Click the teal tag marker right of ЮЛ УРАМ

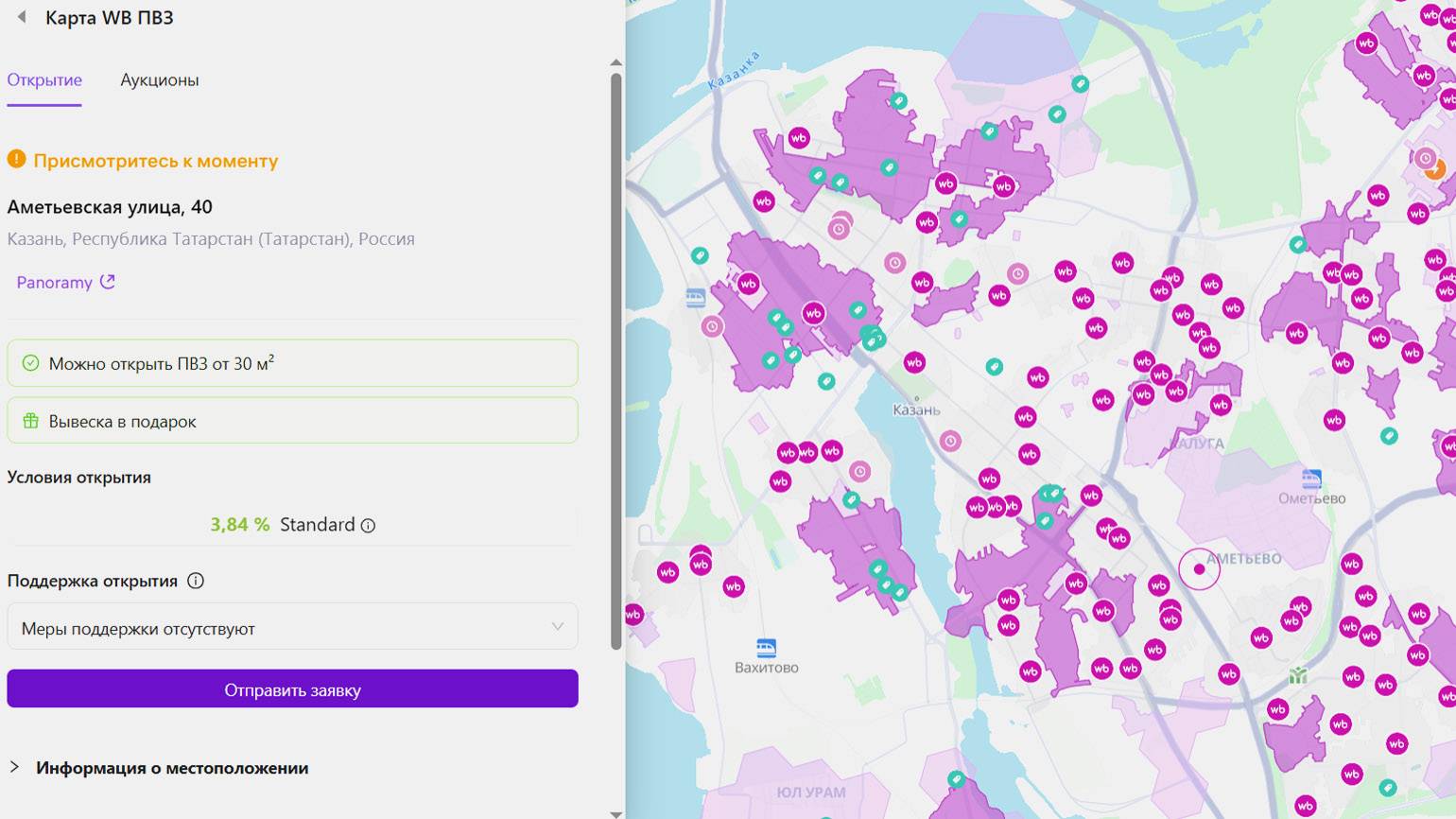(x=957, y=779)
